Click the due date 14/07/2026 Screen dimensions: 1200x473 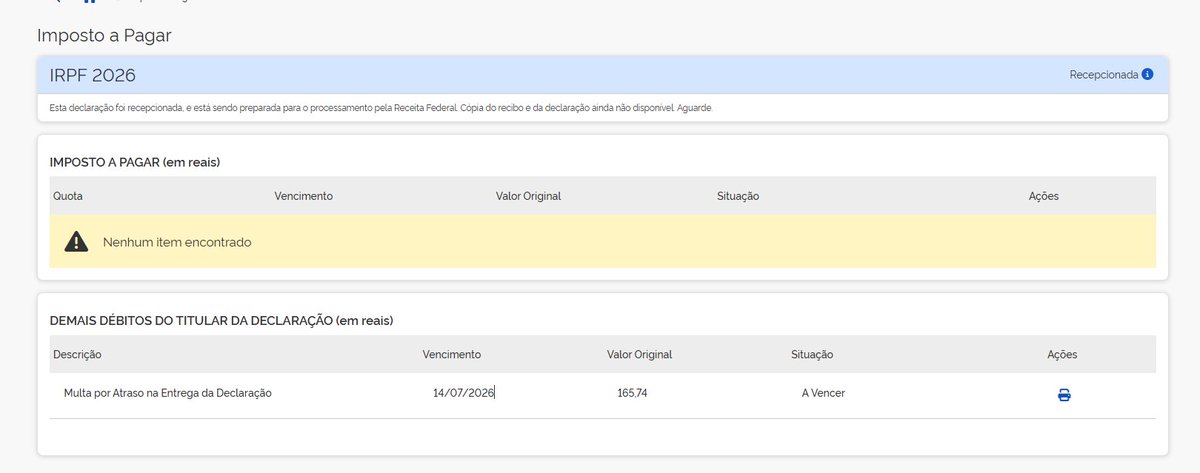pyautogui.click(x=464, y=394)
